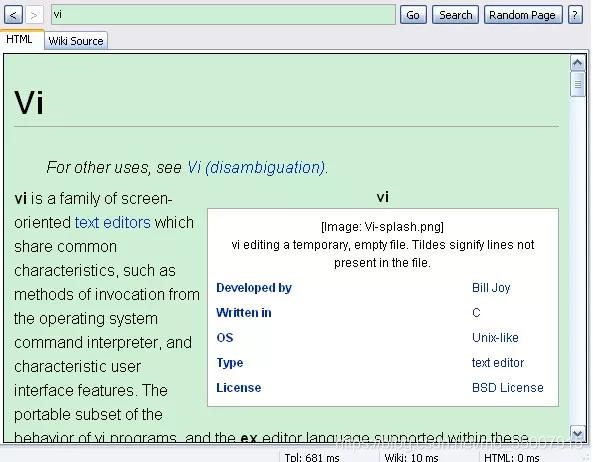
Task: Grab the vertical scrollbar thumb
Action: 577,84
